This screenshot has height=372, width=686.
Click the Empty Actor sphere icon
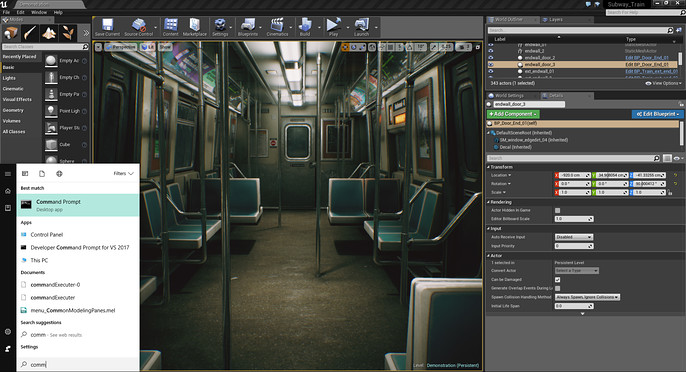(51, 61)
